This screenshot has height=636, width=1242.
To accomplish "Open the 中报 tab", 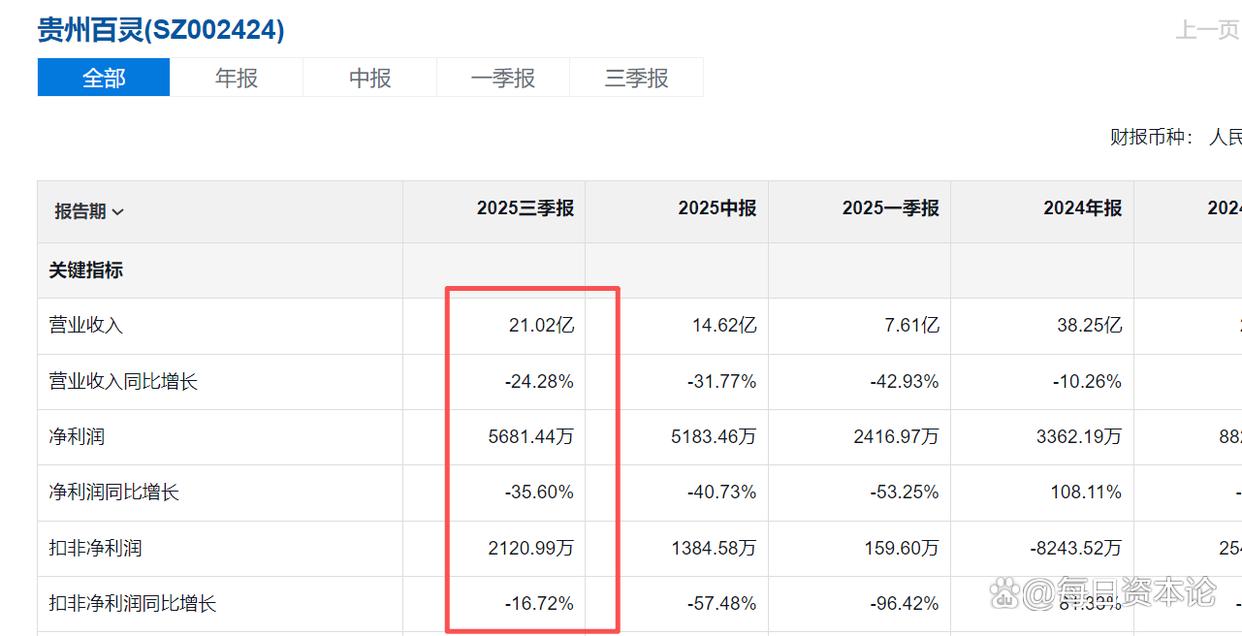I will coord(370,78).
